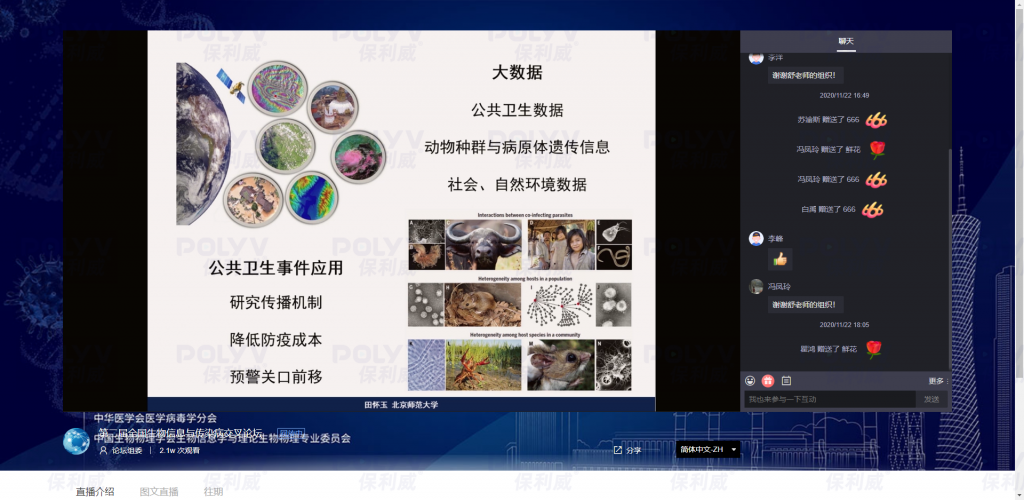1024x500 pixels.
Task: Open the 简体中文-ZH language dropdown
Action: pyautogui.click(x=708, y=450)
